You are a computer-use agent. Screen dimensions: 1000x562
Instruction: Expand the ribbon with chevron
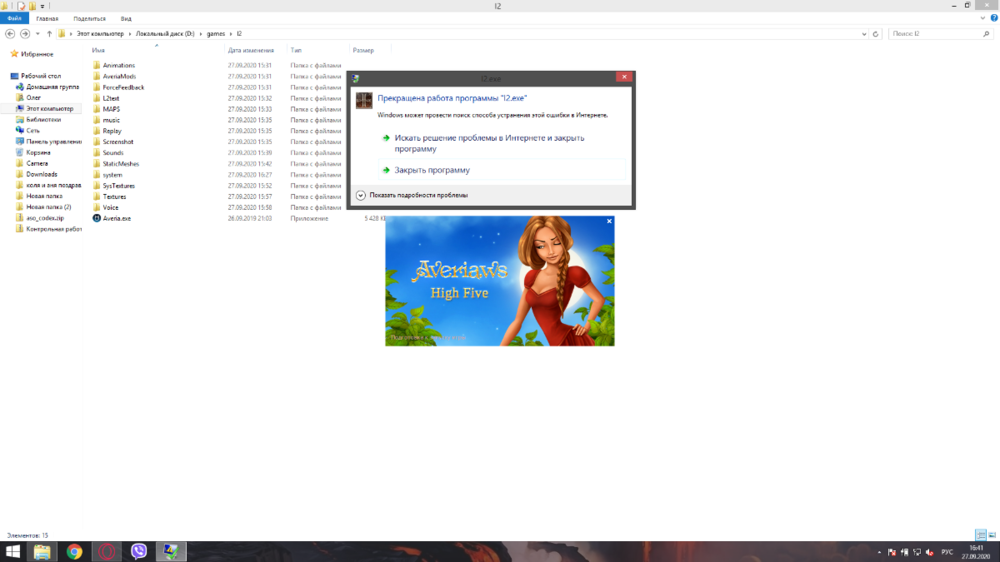982,18
